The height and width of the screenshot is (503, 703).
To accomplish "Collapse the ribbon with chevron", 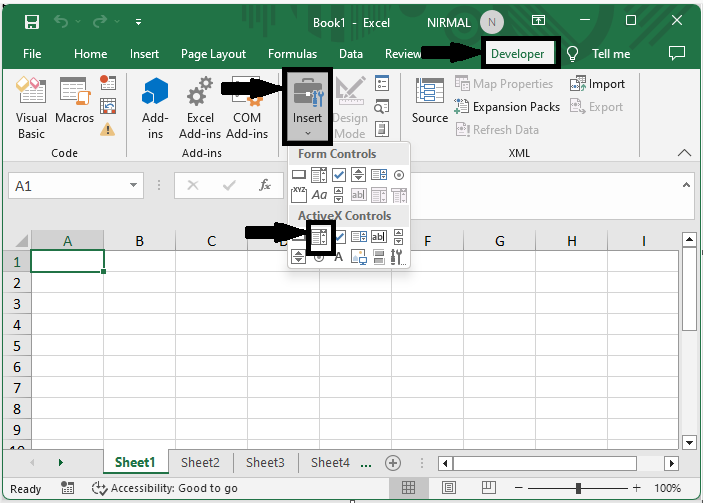I will coord(684,153).
